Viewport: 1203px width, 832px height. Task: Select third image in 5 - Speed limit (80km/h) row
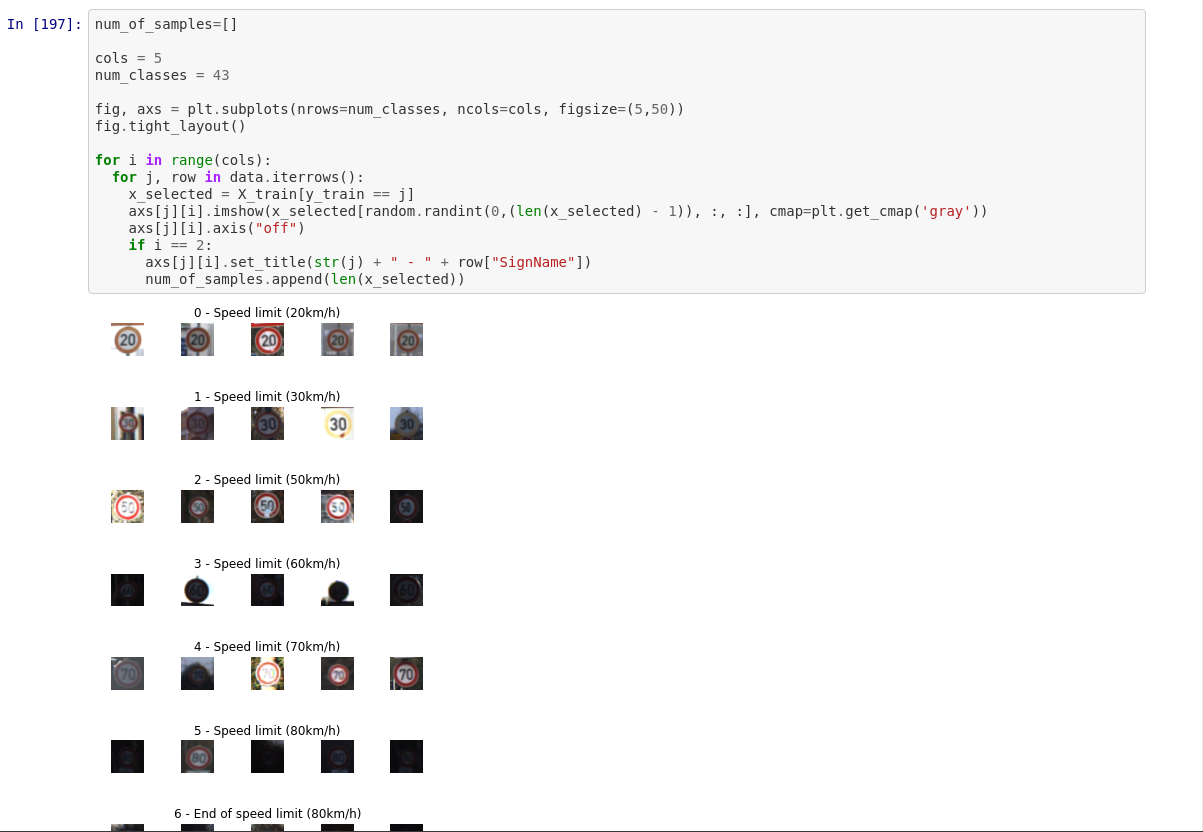coord(267,757)
